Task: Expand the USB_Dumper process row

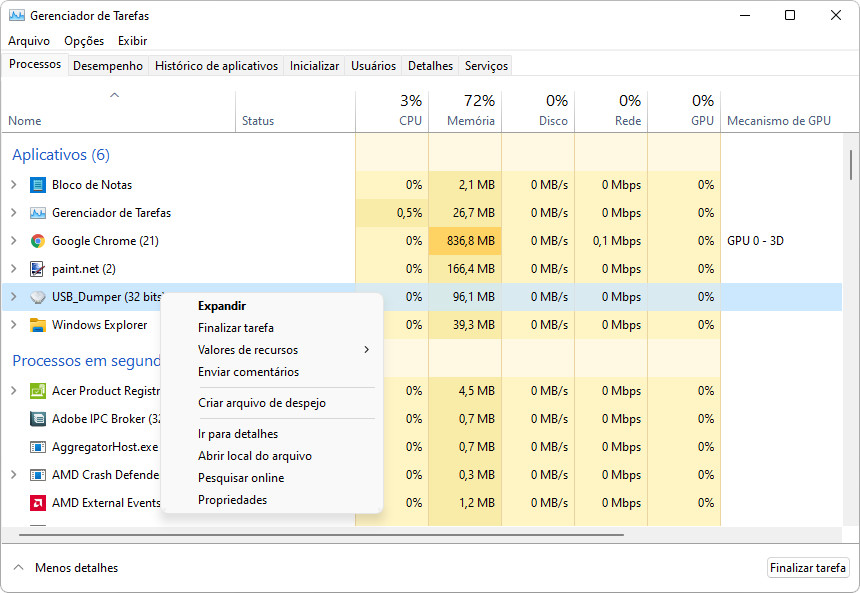Action: (14, 297)
